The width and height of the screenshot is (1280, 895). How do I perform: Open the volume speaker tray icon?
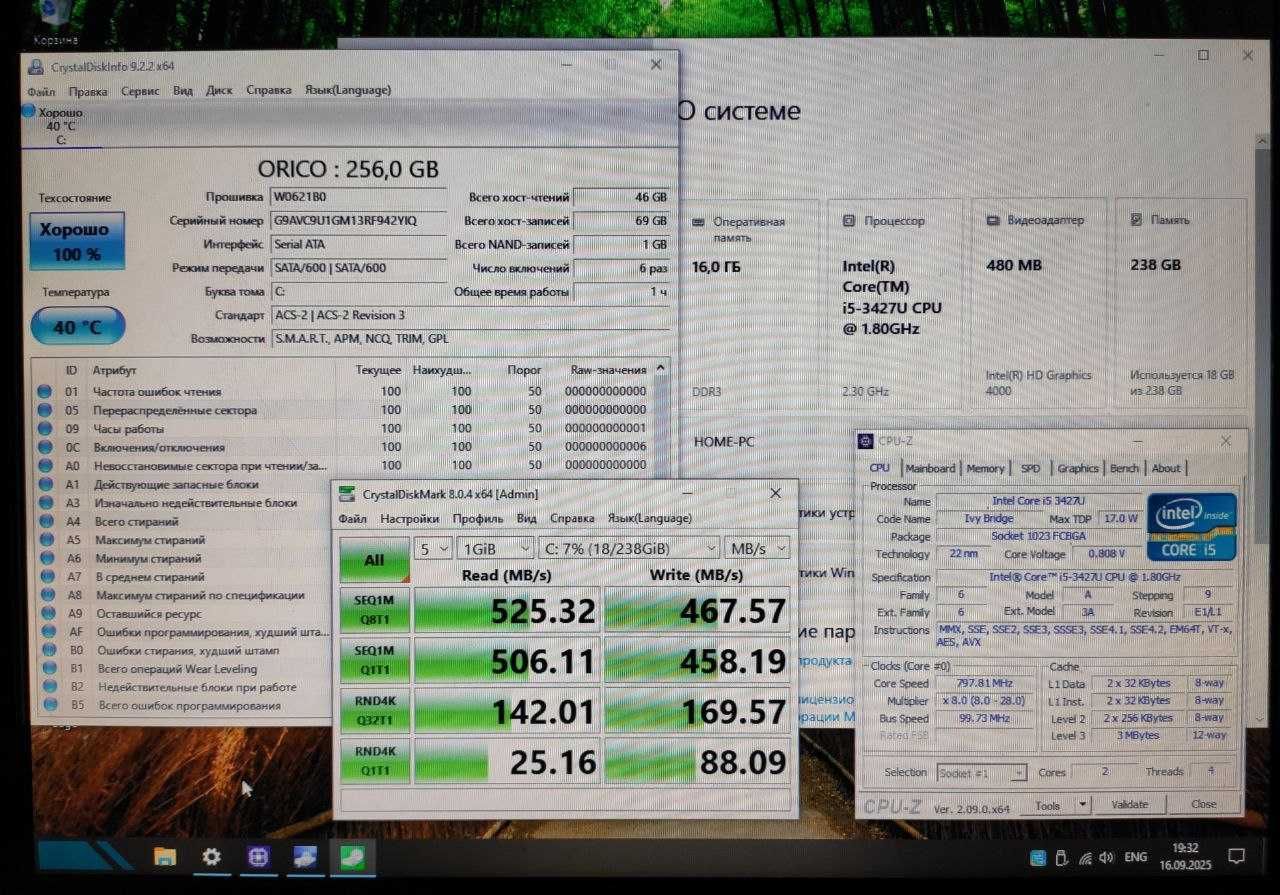pyautogui.click(x=1106, y=857)
